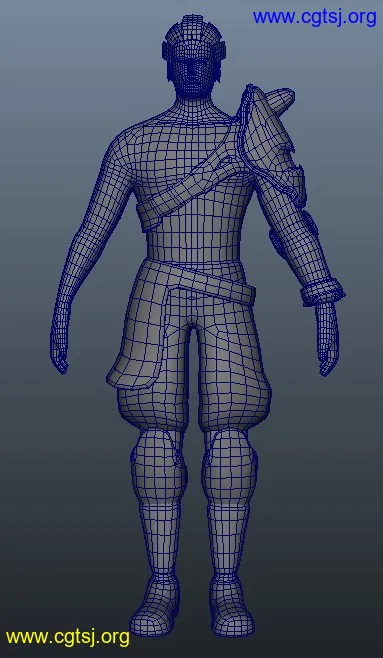Click the blue www.cgtsj.org watermark
383x658 pixels.
315,18
